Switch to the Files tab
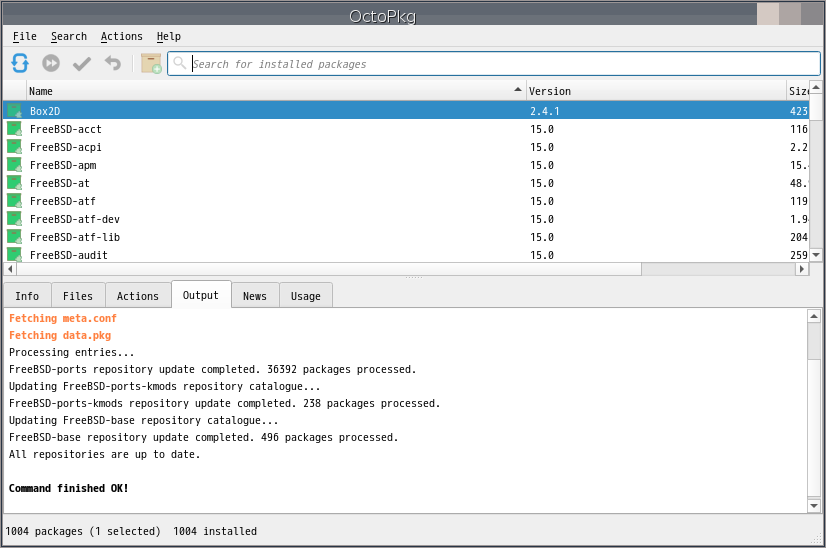The width and height of the screenshot is (826, 548). click(x=78, y=296)
